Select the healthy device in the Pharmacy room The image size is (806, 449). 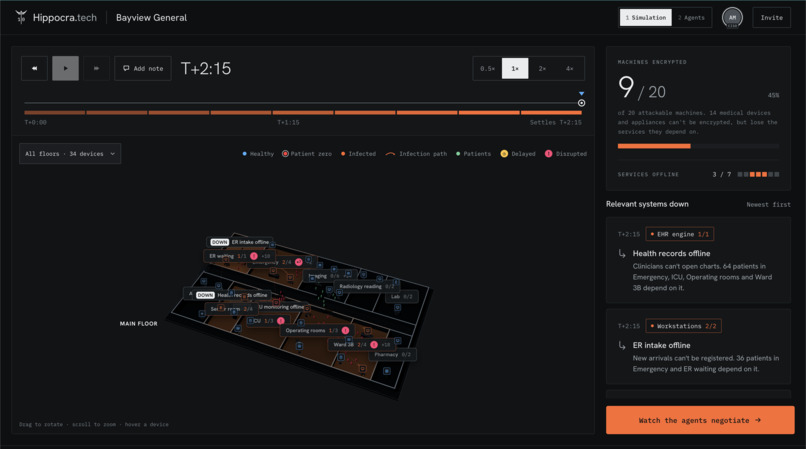point(387,371)
